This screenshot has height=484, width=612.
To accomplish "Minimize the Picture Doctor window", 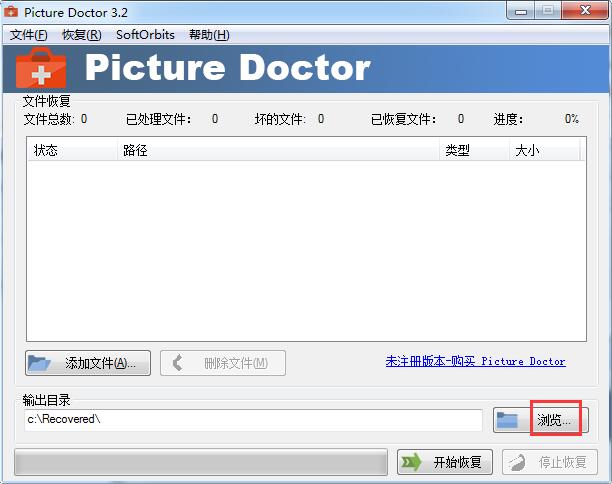I will (520, 11).
